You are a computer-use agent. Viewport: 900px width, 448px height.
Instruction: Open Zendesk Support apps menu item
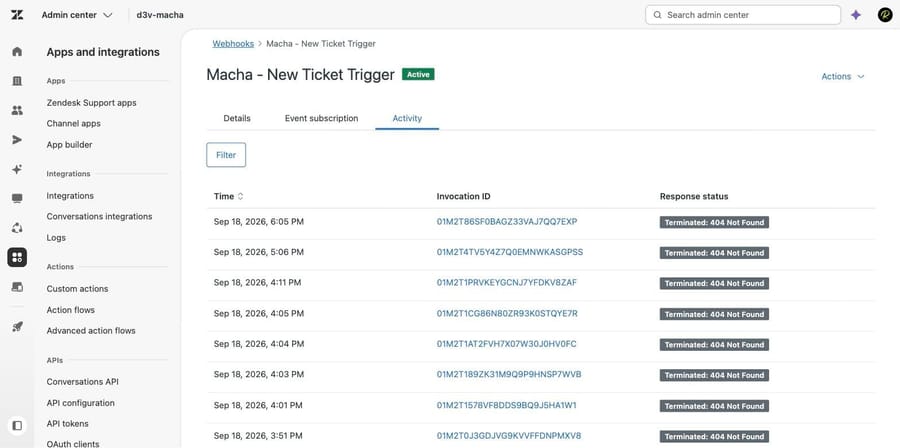pyautogui.click(x=91, y=103)
